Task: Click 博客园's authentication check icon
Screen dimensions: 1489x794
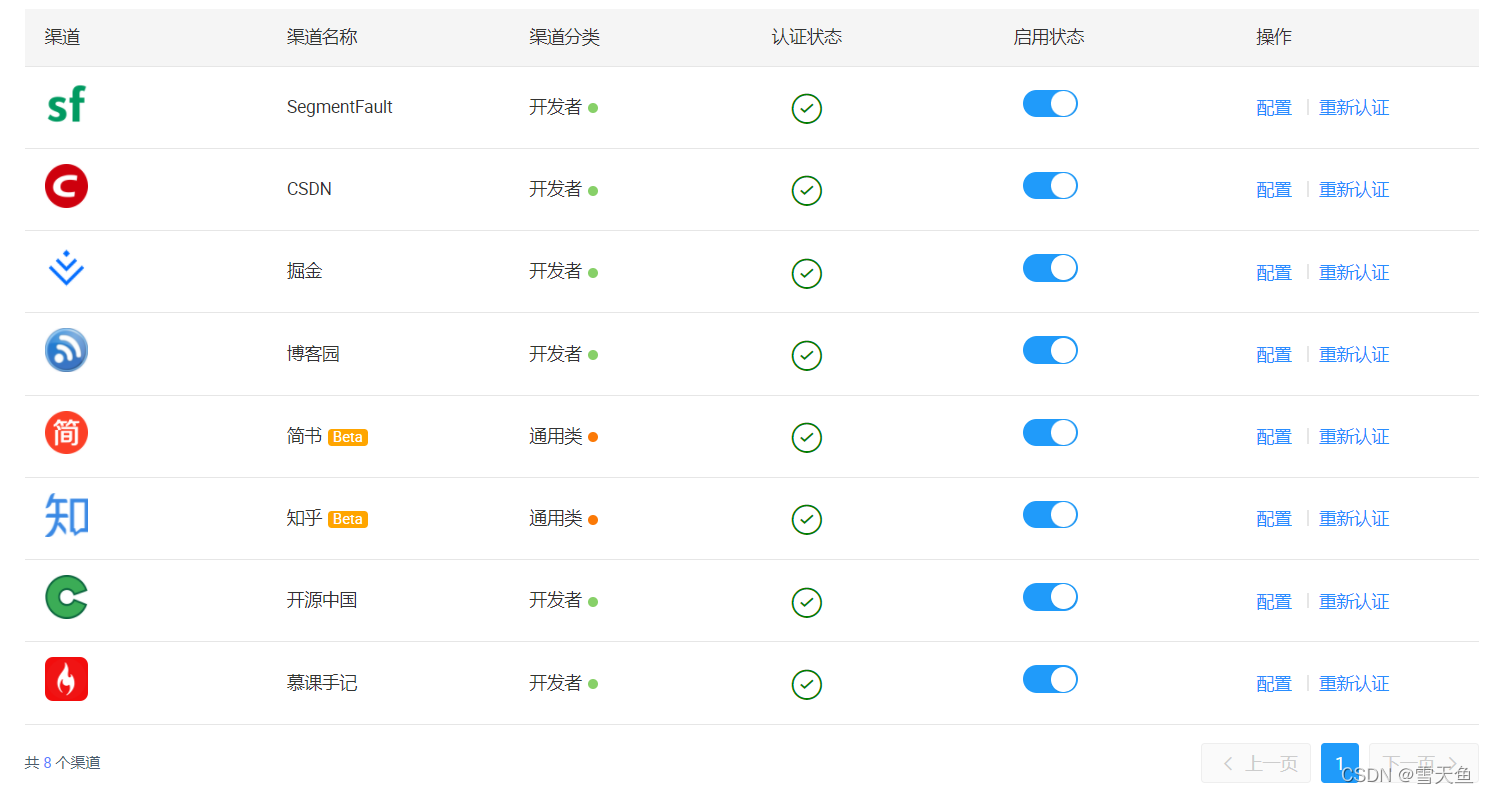Action: (807, 355)
